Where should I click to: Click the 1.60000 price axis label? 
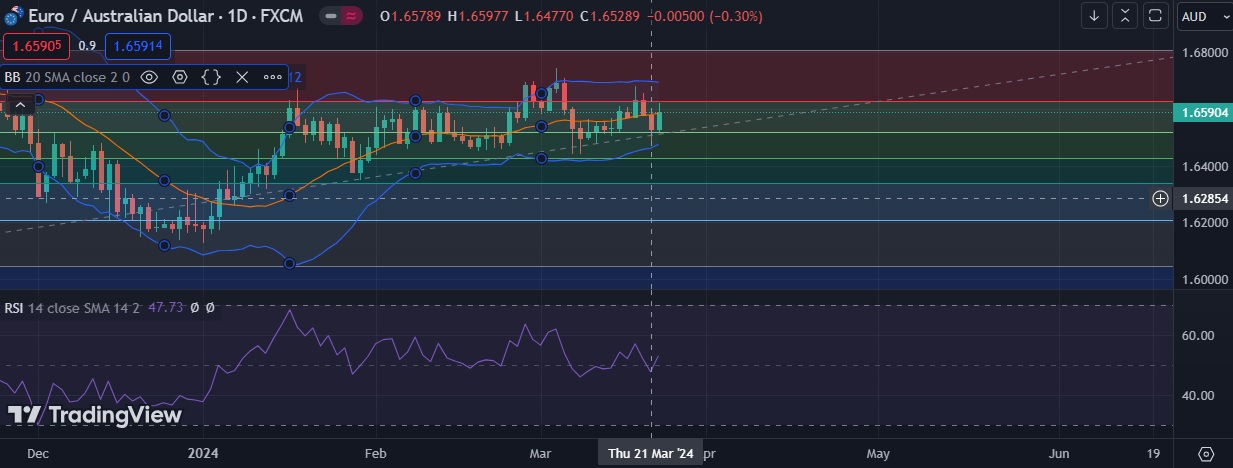tap(1204, 279)
